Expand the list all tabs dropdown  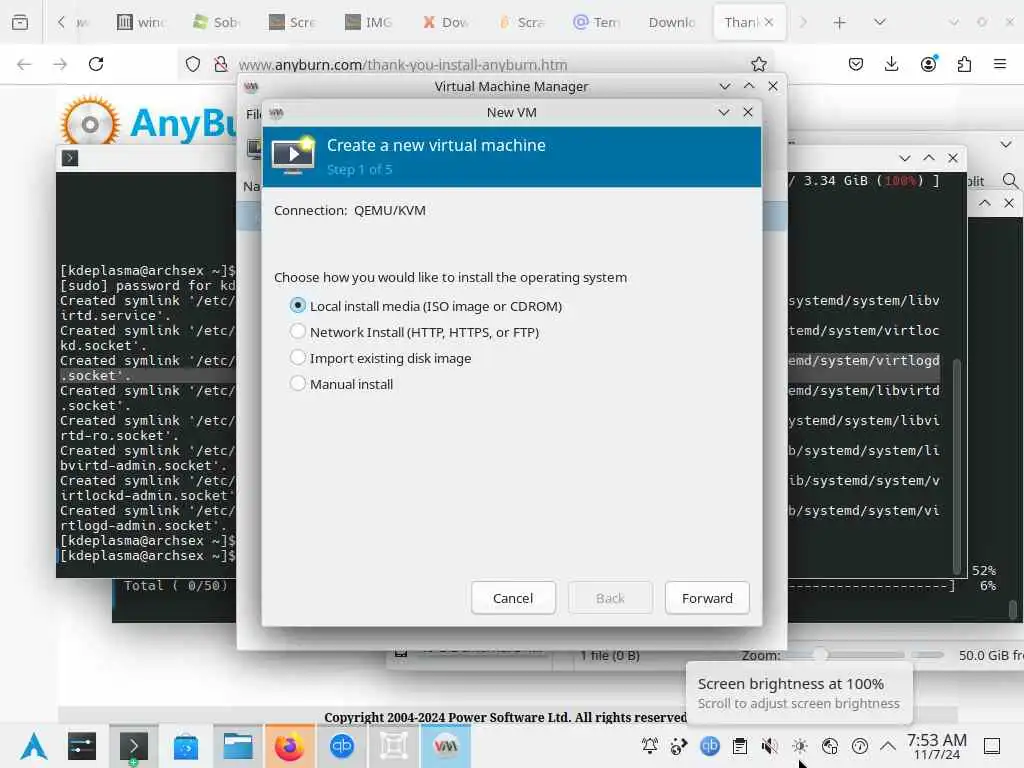pos(880,22)
